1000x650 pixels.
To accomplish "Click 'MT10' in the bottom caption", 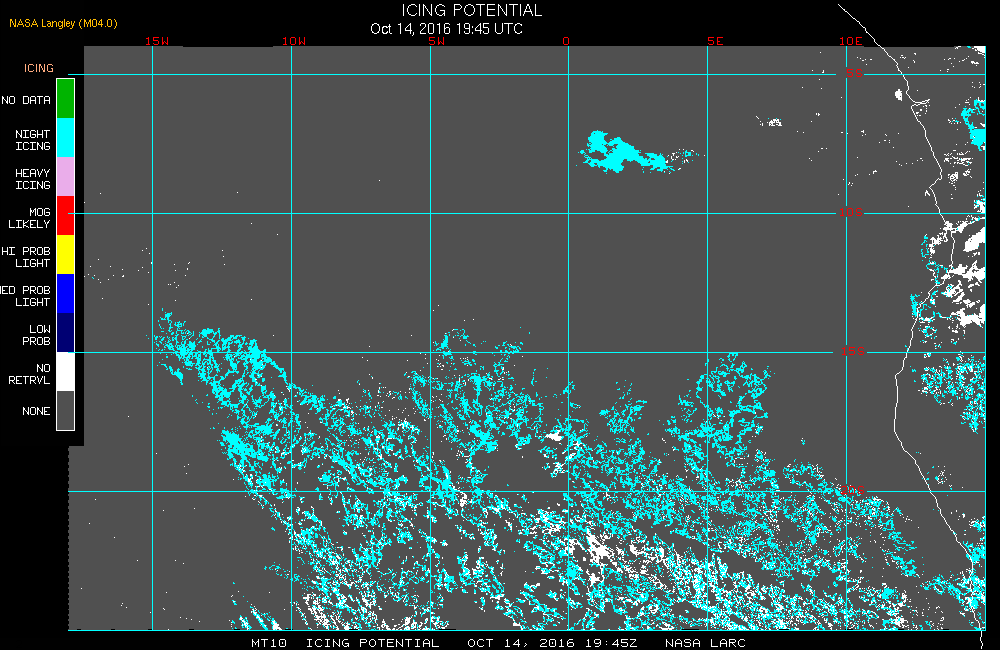I will (268, 643).
